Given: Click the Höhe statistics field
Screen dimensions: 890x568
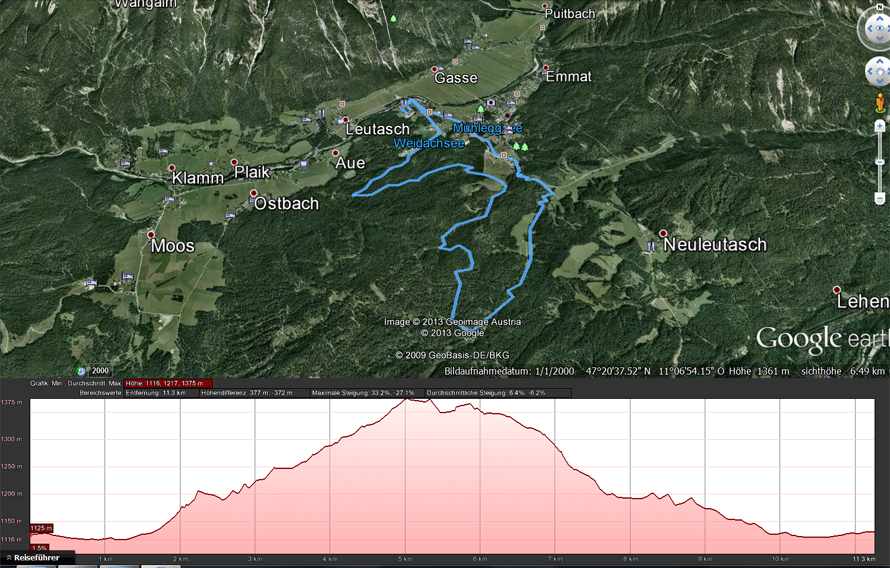Looking at the screenshot, I should coord(168,384).
